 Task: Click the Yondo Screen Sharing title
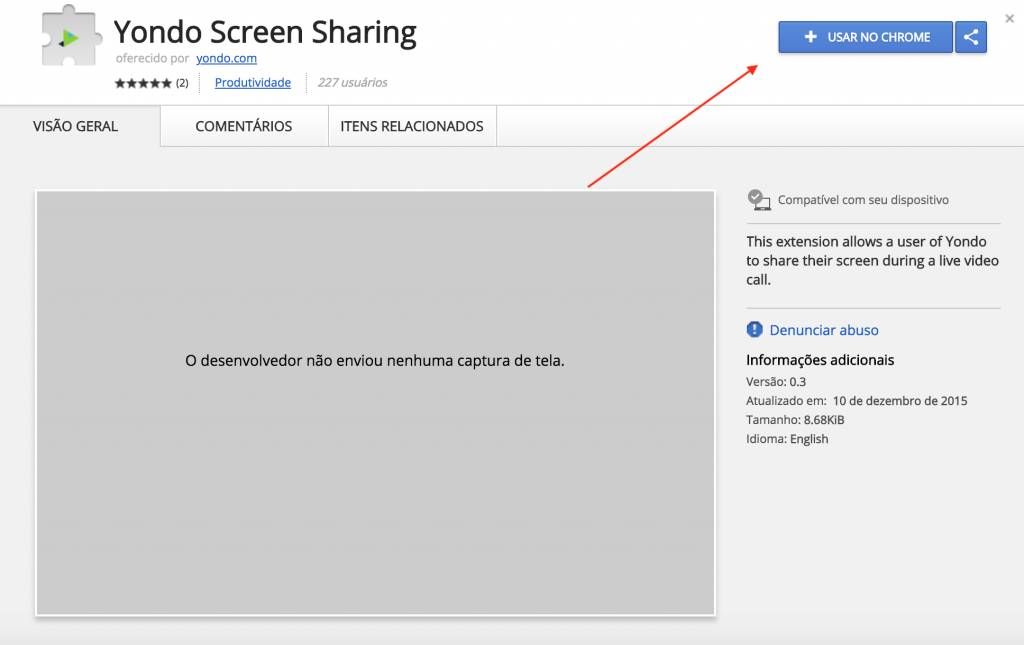click(x=265, y=32)
